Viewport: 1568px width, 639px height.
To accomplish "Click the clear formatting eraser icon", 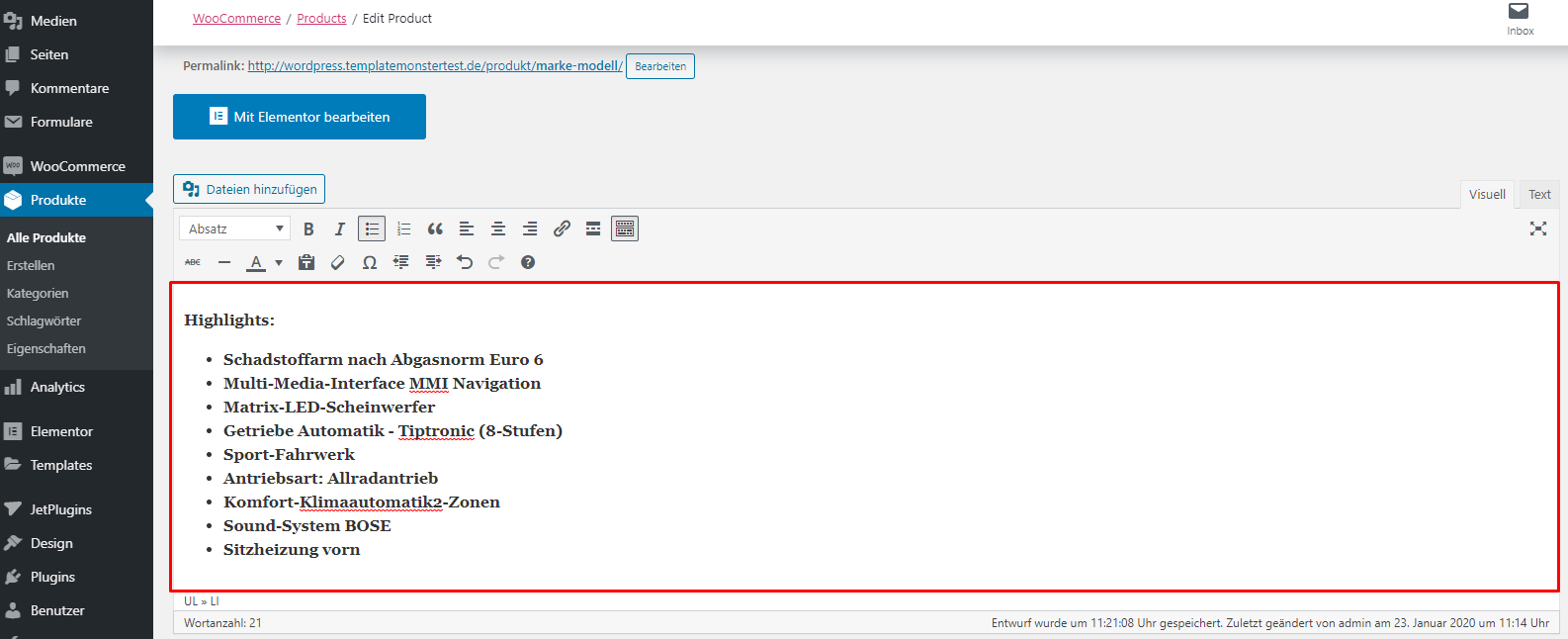I will tap(338, 262).
